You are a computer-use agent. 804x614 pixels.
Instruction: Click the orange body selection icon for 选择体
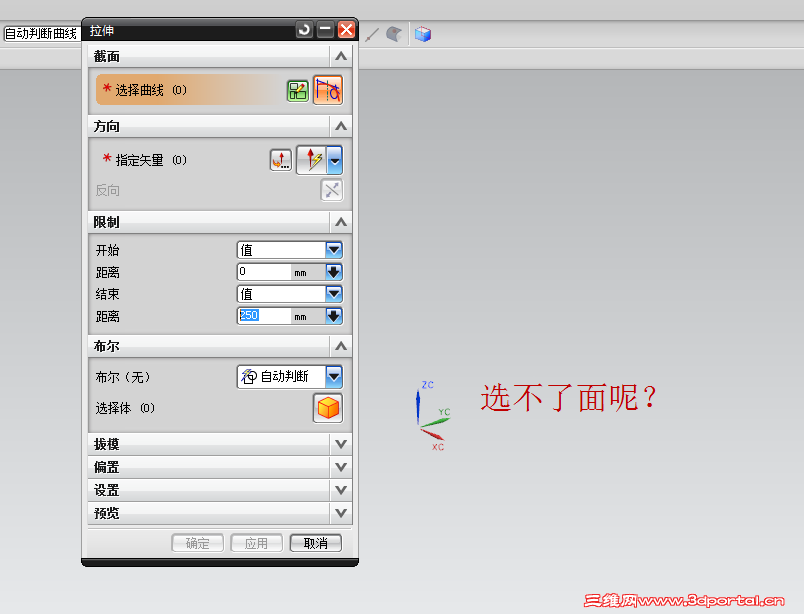327,408
